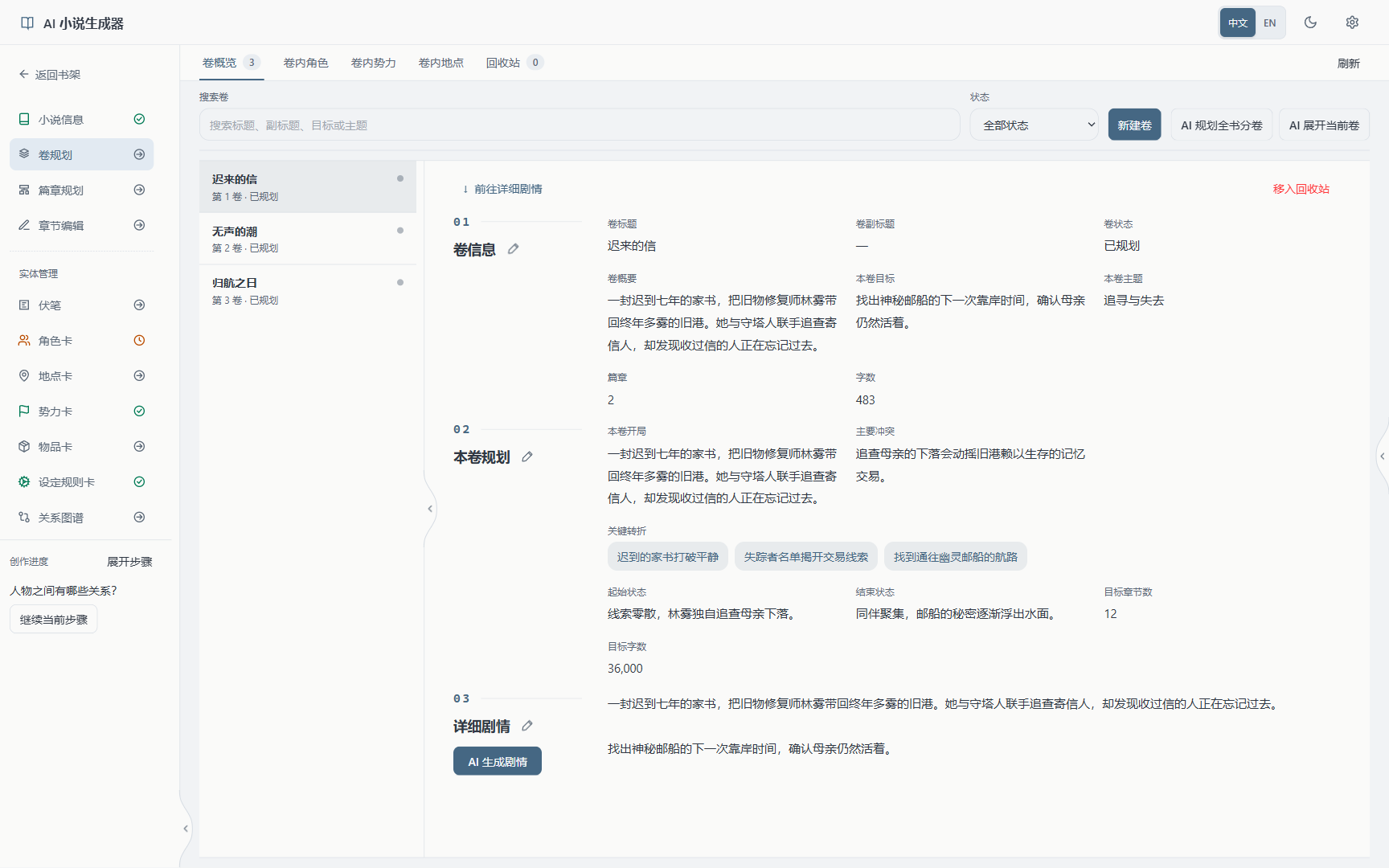Screen dimensions: 1389x868
Task: Click the 刷新 button
Action: (1349, 63)
